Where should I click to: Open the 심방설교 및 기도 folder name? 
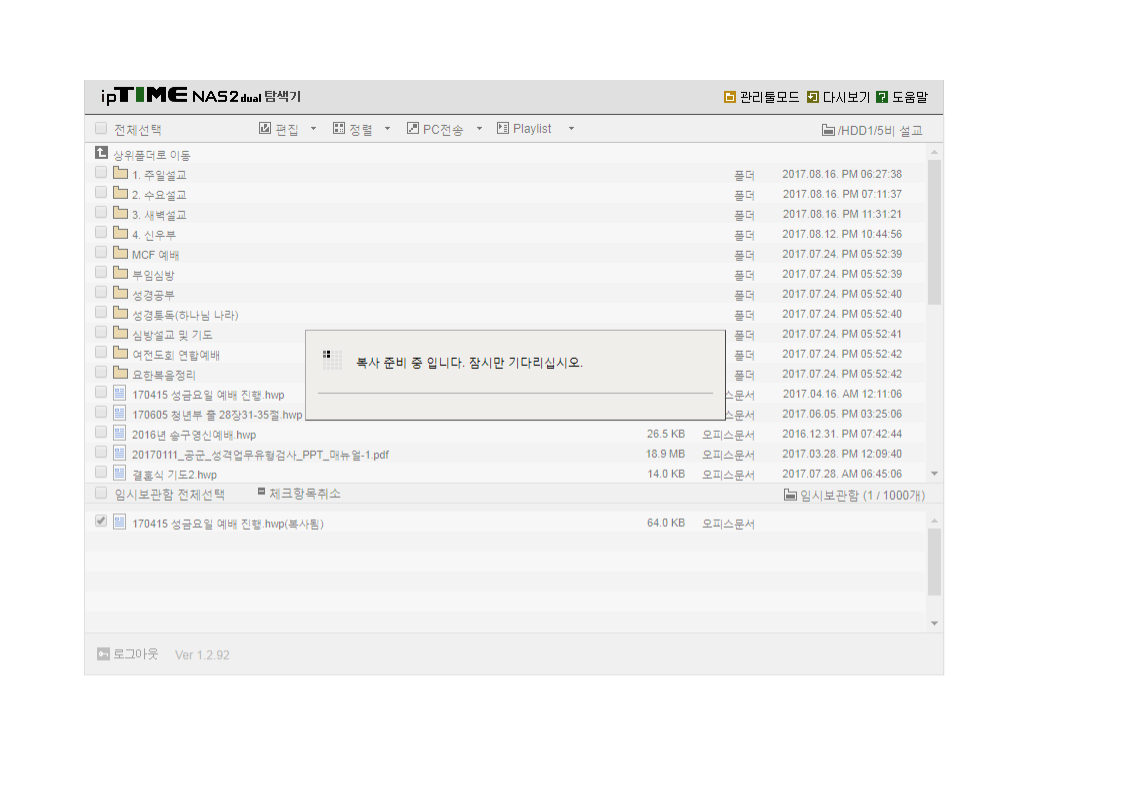172,335
